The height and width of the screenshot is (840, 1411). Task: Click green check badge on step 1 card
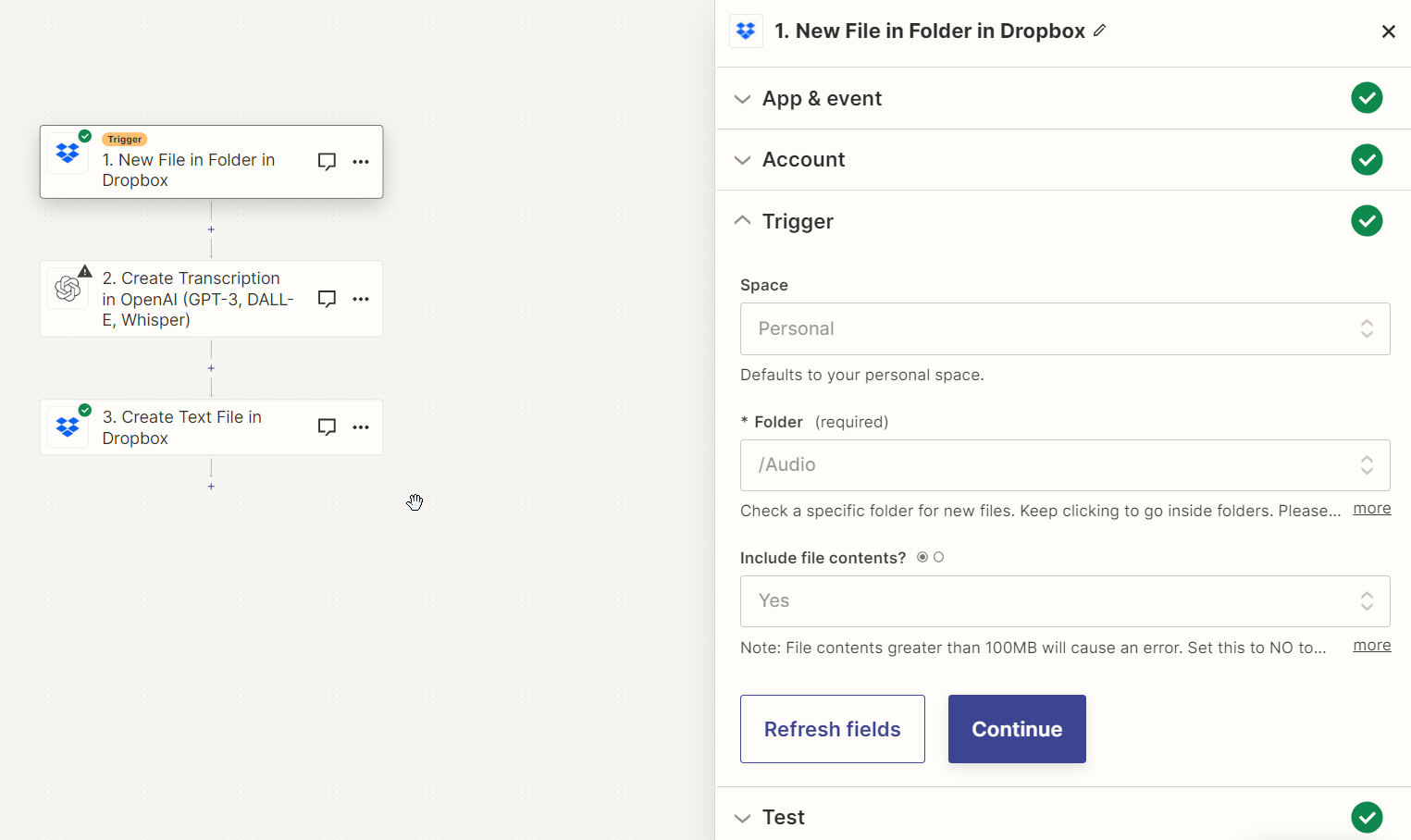coord(85,136)
